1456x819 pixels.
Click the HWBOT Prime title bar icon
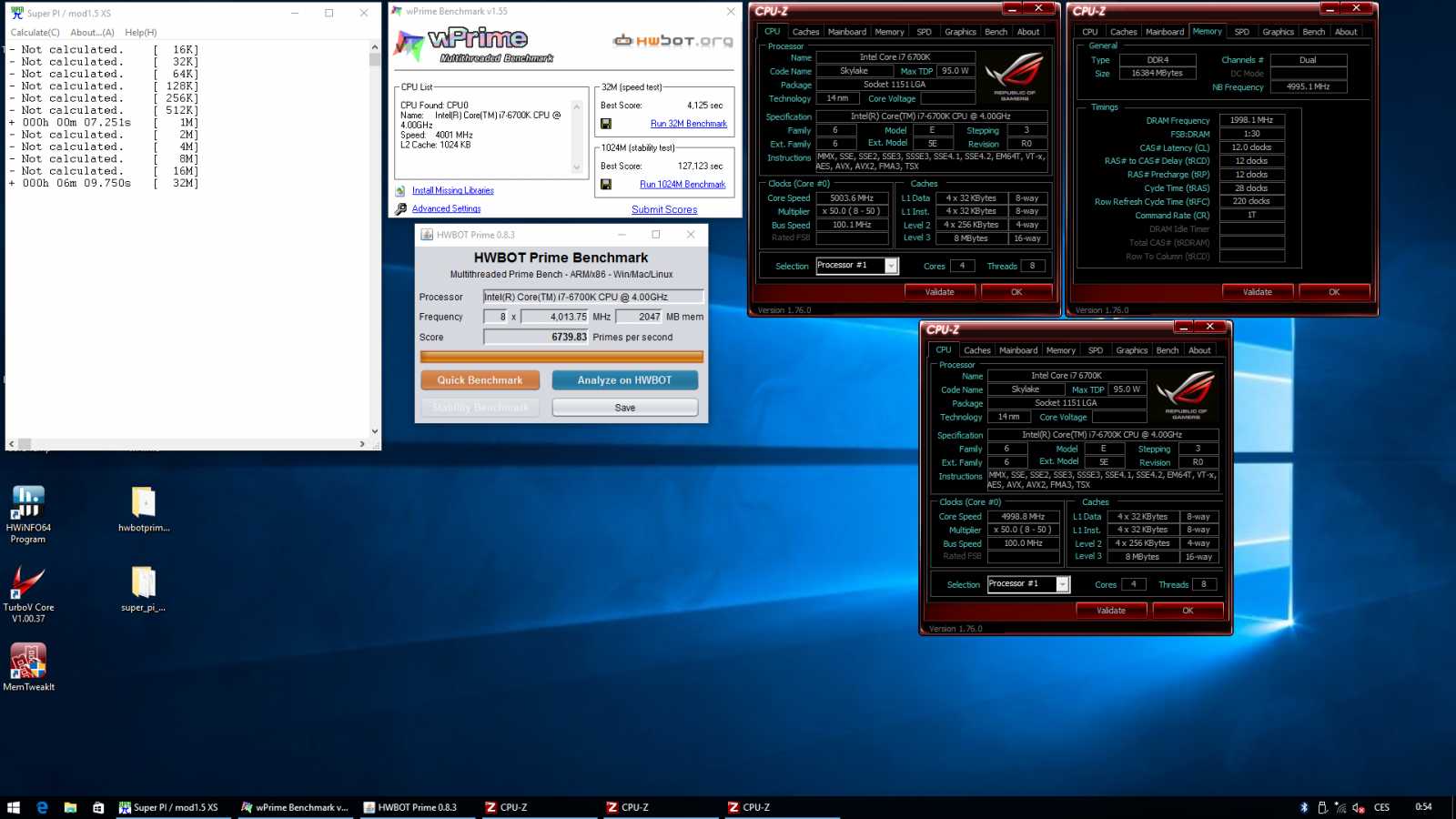point(426,234)
